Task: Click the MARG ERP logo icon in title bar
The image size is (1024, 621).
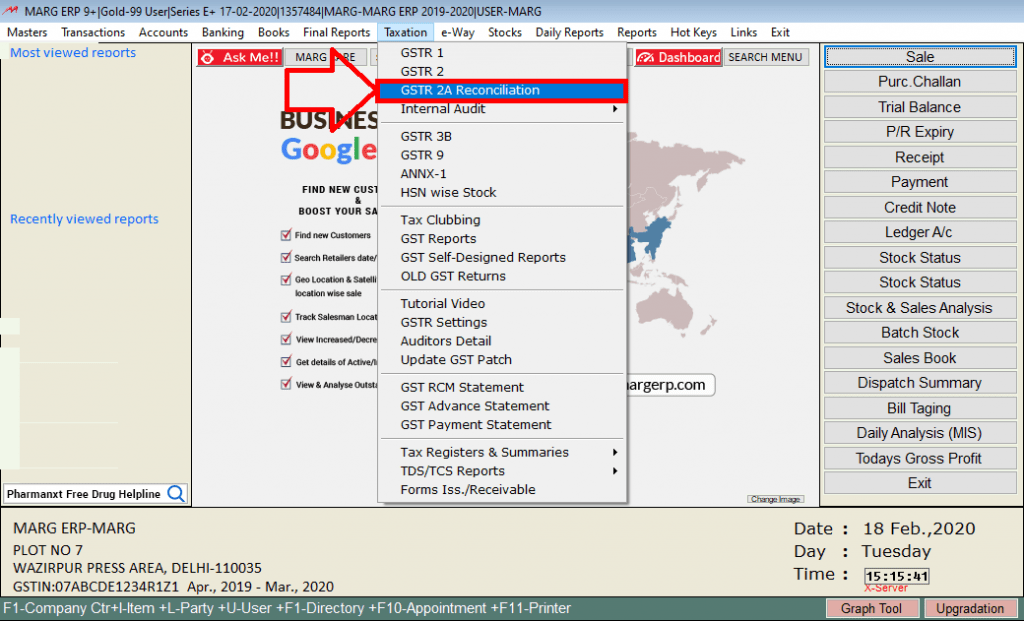Action: [x=10, y=11]
